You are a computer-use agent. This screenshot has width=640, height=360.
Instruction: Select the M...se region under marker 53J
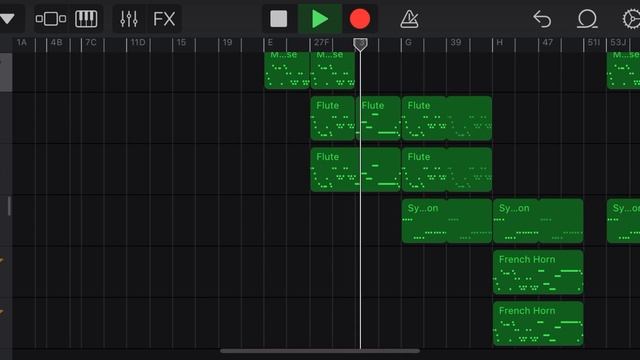[x=623, y=70]
